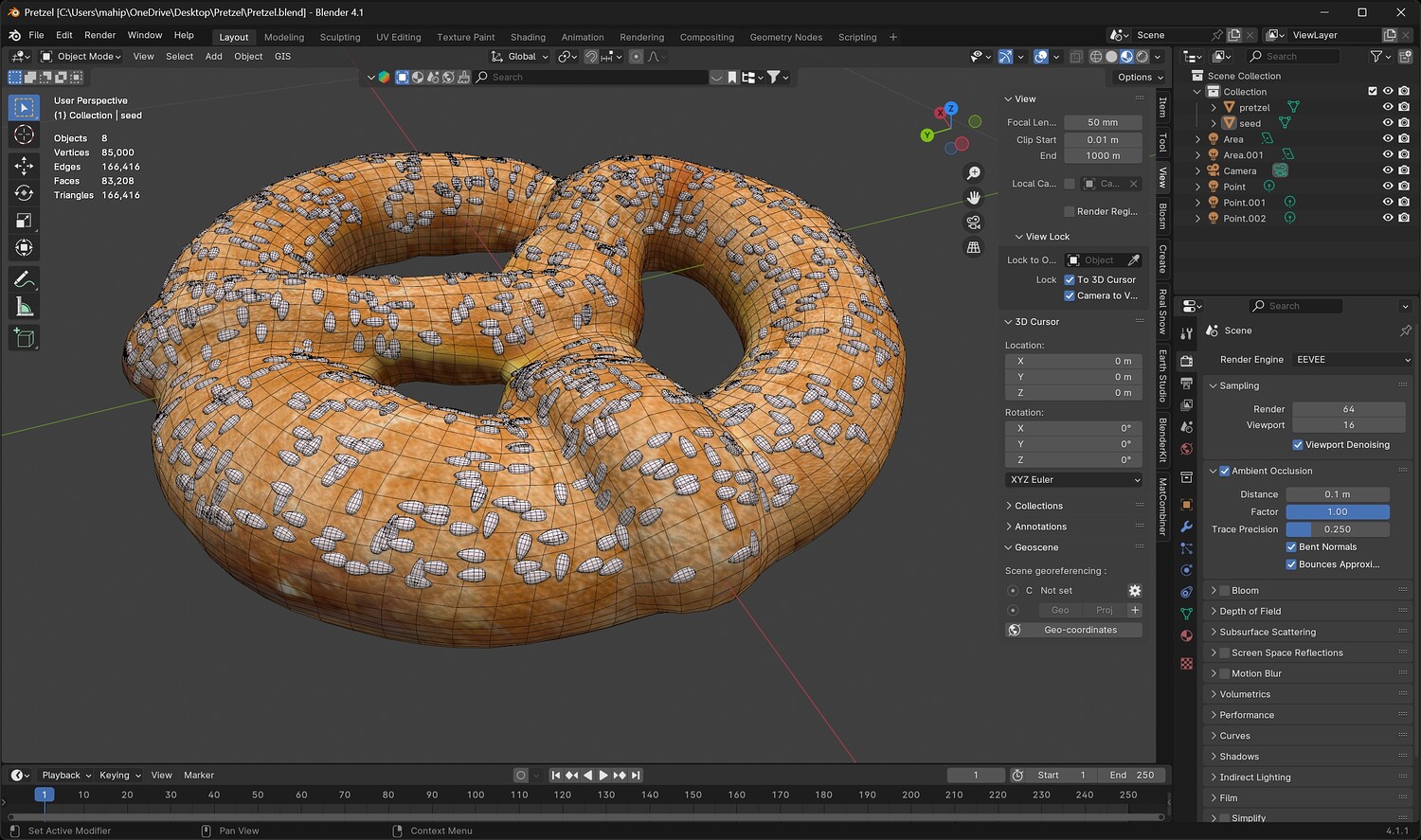Click the Focal Length 50 mm field
The image size is (1421, 840).
(x=1103, y=122)
